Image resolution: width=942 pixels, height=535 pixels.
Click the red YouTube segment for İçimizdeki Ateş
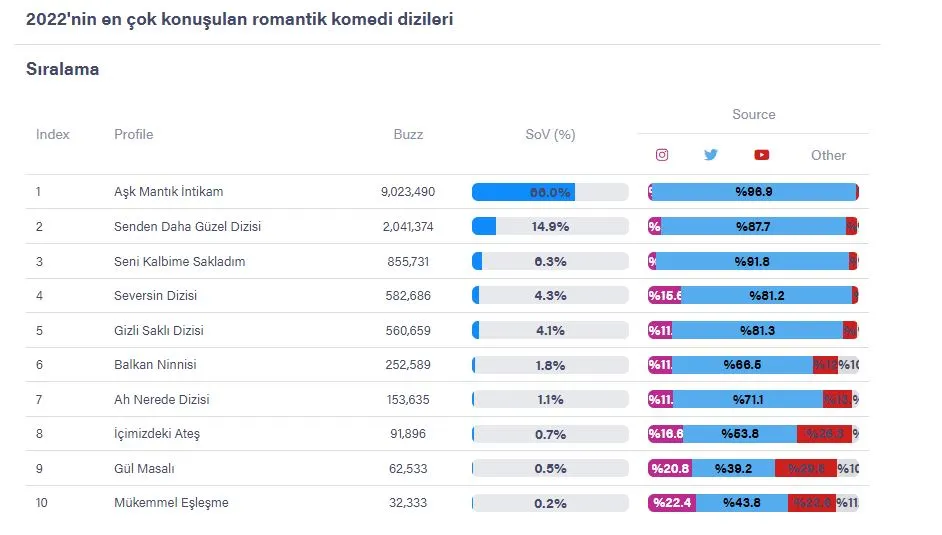[x=824, y=434]
